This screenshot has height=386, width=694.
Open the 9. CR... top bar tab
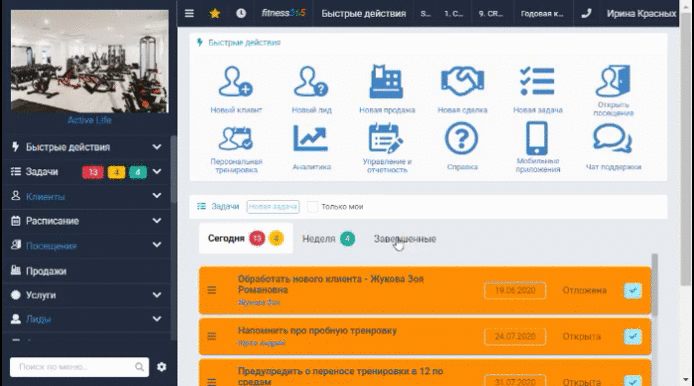[490, 14]
